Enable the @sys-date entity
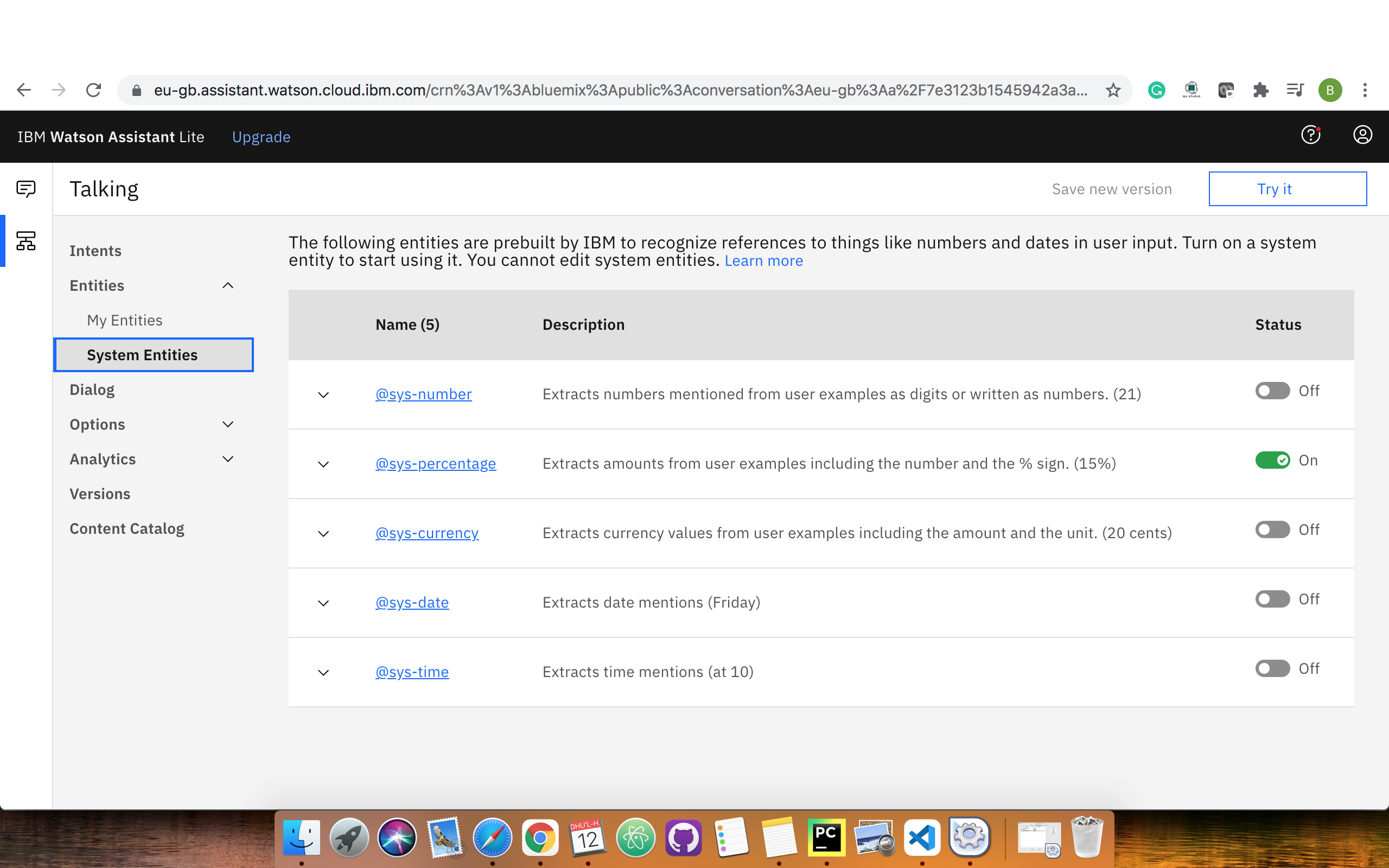Screen dimensions: 1389x868 (1272, 599)
